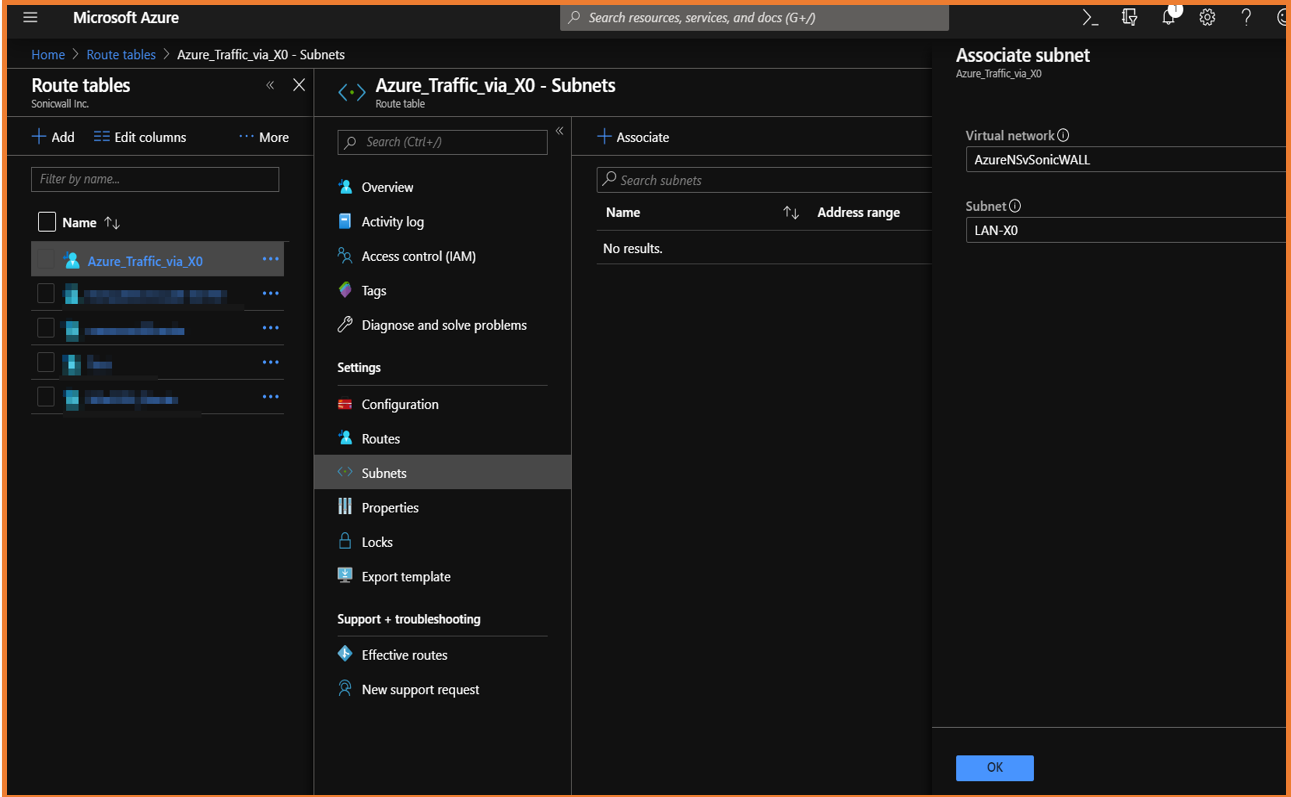The image size is (1291, 797).
Task: Click the Effective routes diamond icon
Action: tap(345, 654)
